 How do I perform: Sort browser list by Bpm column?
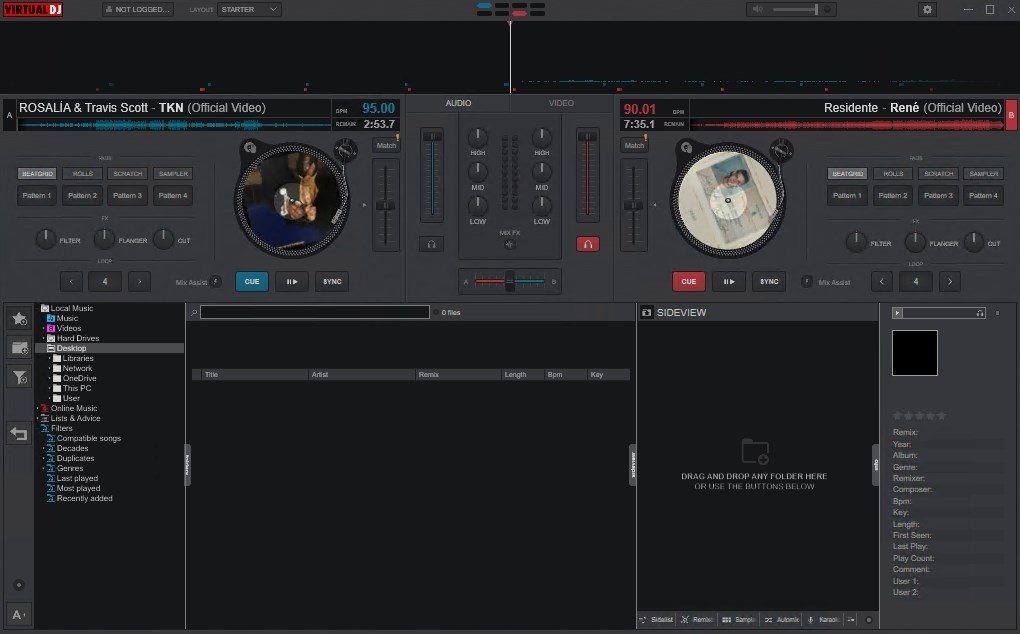[565, 375]
